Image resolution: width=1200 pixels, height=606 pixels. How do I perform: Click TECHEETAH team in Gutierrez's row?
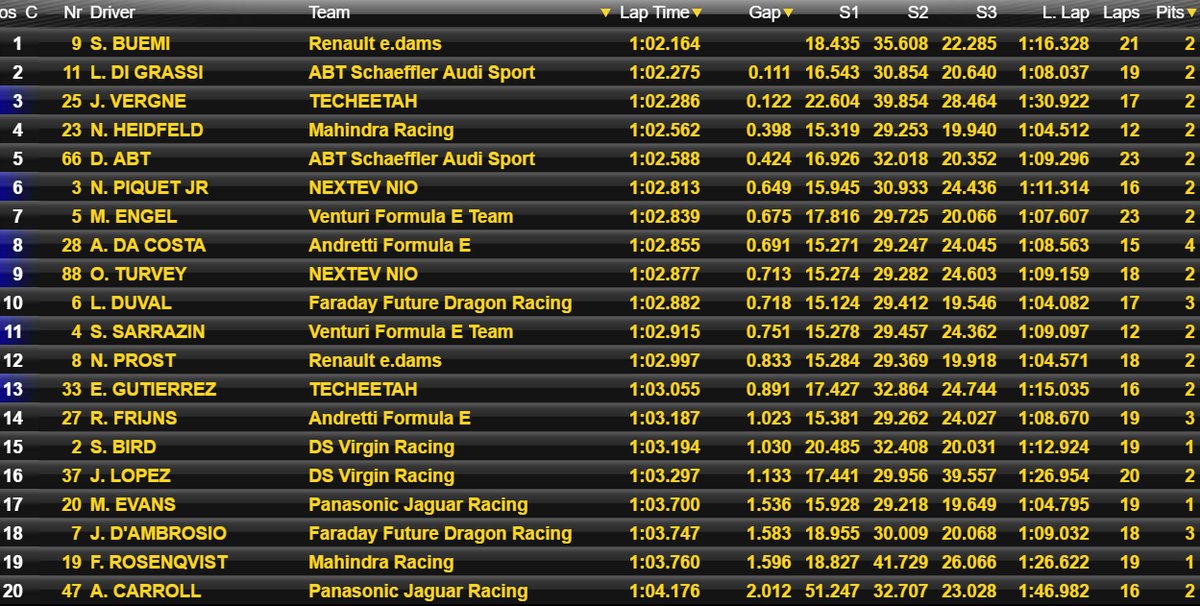click(363, 389)
